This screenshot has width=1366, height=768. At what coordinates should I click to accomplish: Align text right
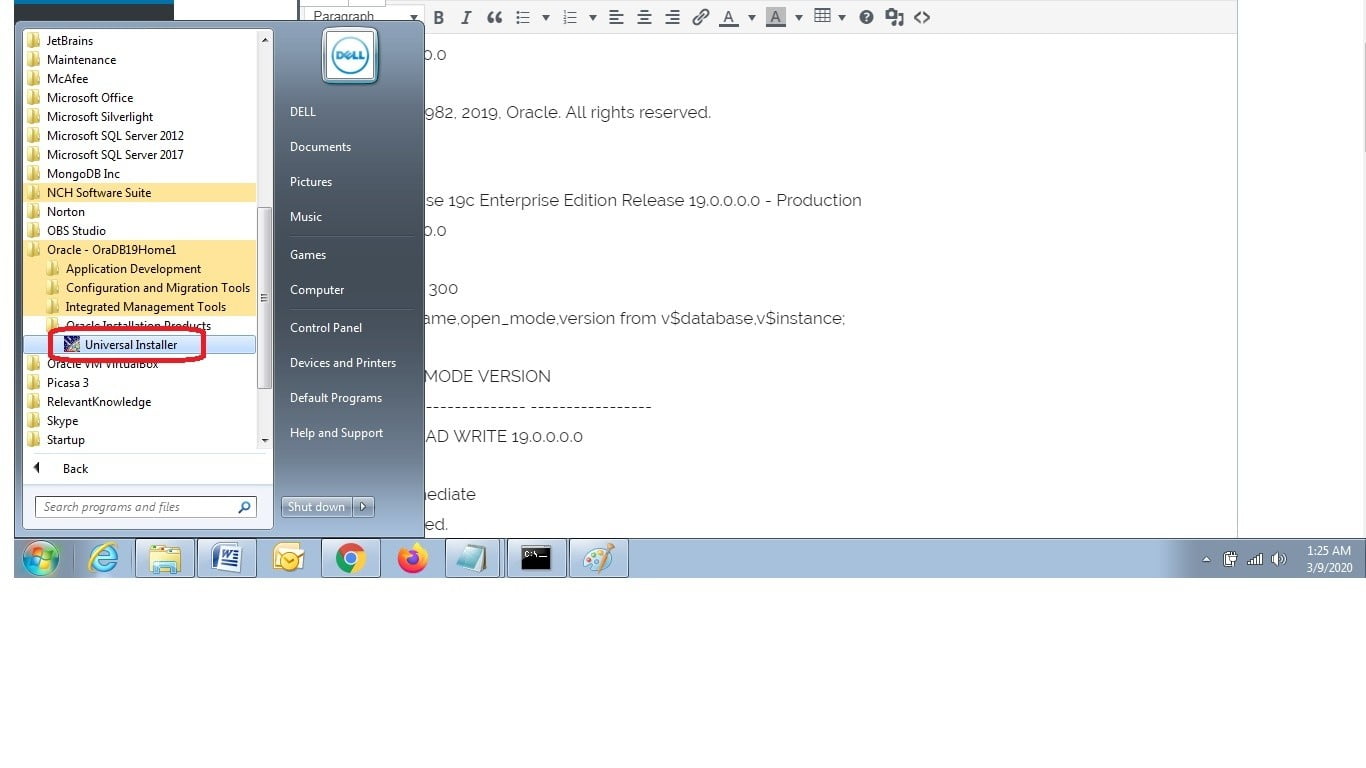[x=673, y=17]
